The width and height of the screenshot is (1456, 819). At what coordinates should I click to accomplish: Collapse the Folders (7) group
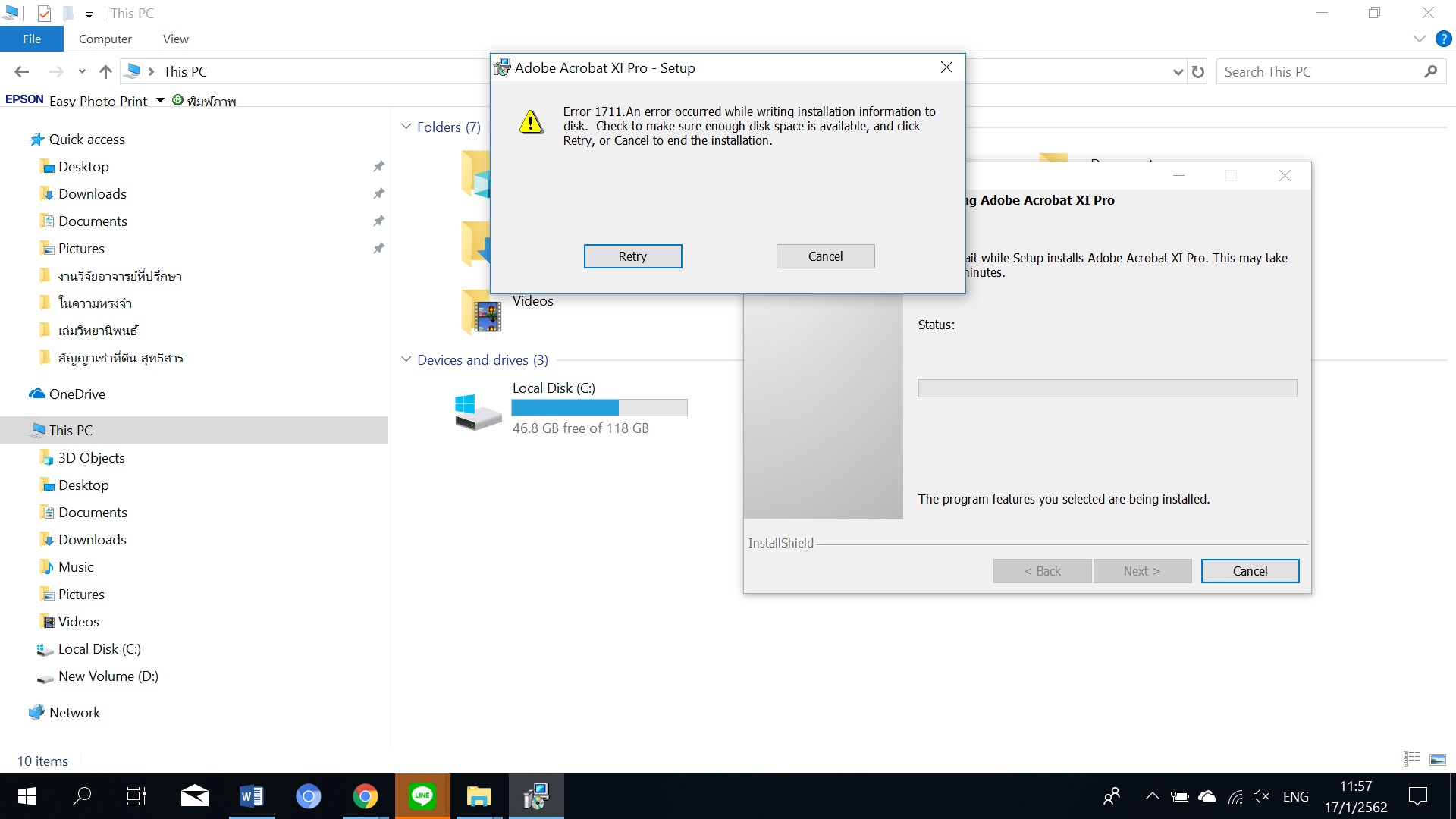406,127
